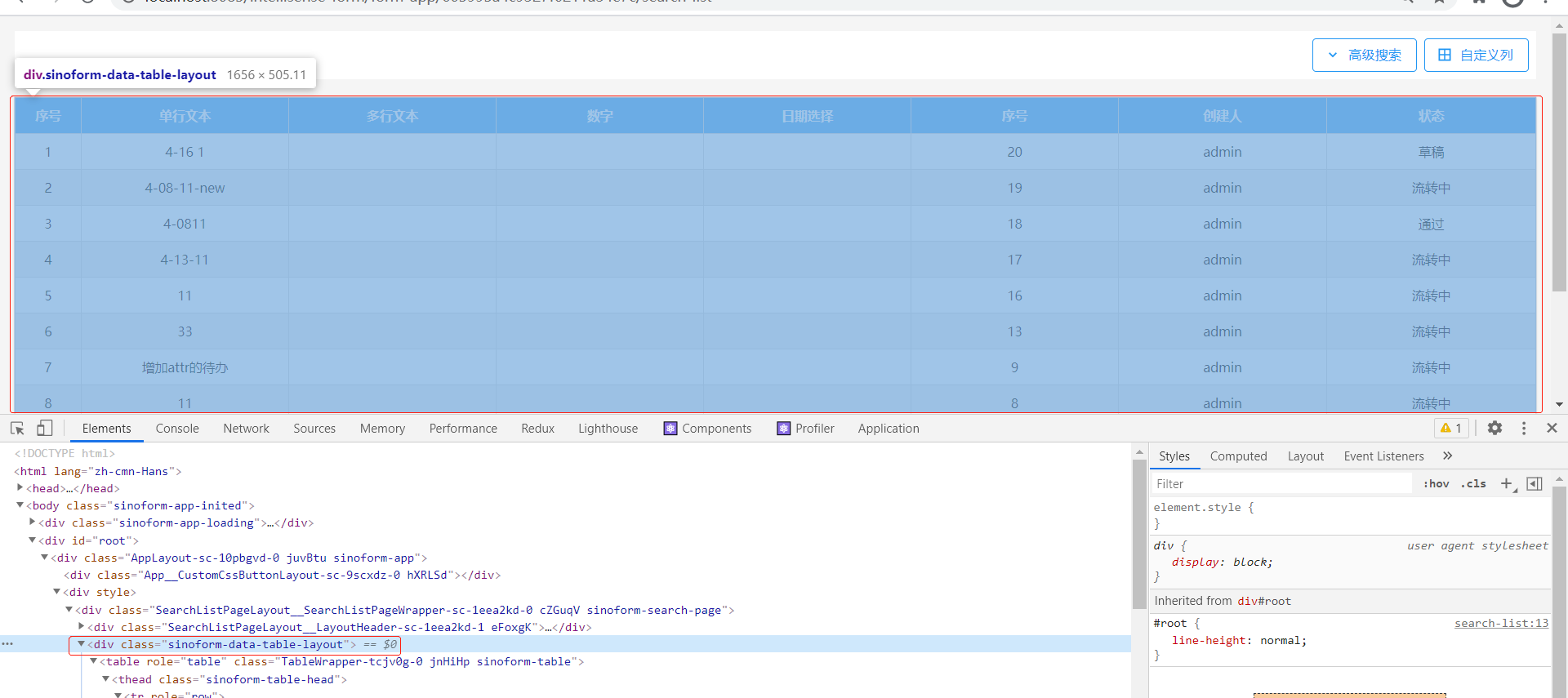
Task: Open DevTools settings gear
Action: (1494, 428)
